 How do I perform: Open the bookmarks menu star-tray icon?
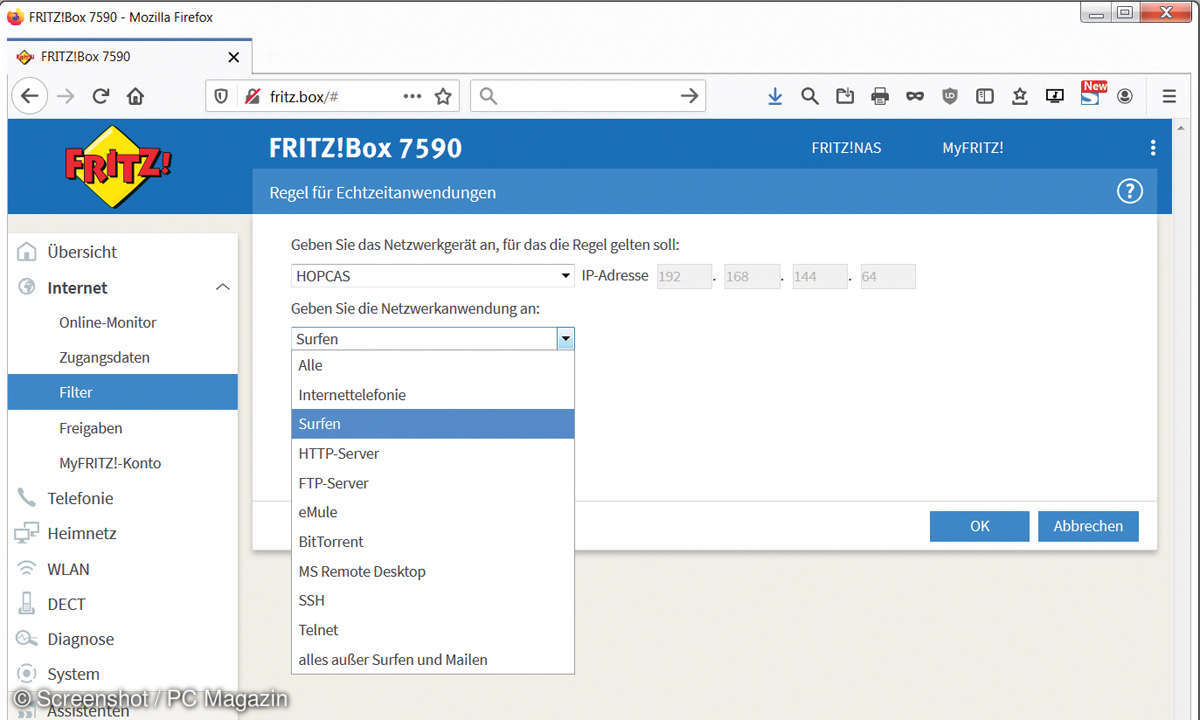[x=1020, y=96]
